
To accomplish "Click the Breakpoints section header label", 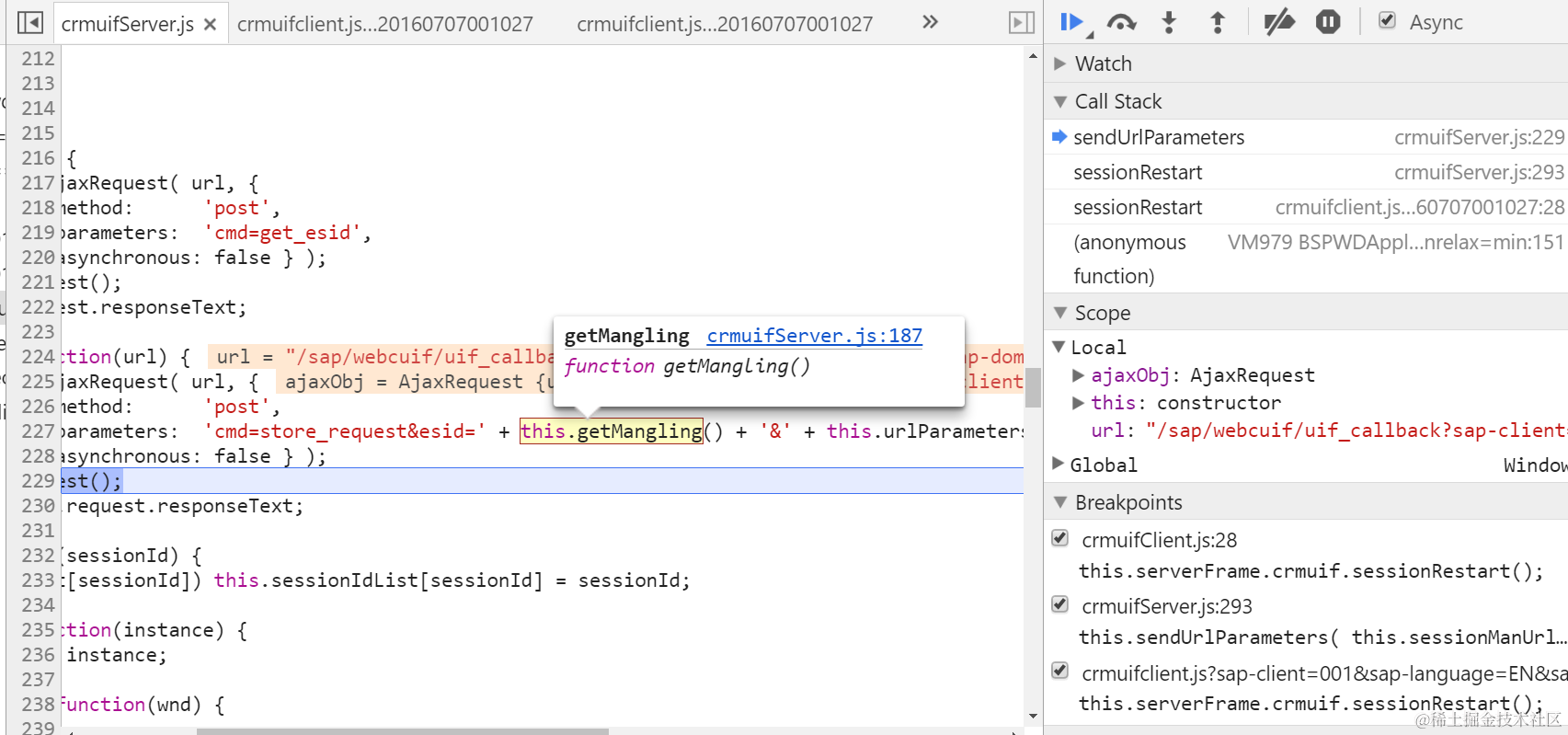I will pos(1128,502).
